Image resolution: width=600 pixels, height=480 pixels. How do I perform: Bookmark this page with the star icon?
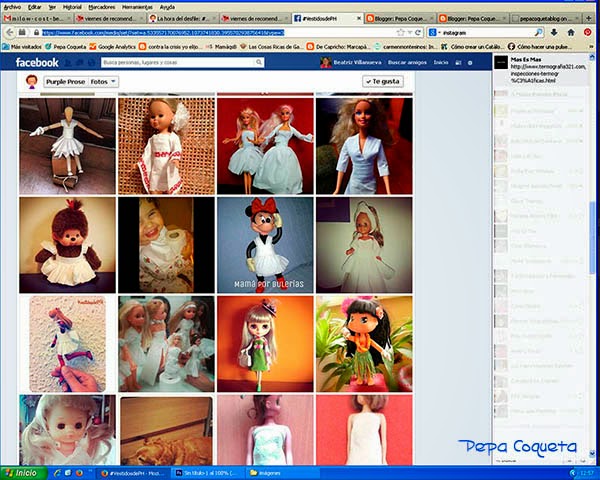pyautogui.click(x=400, y=33)
